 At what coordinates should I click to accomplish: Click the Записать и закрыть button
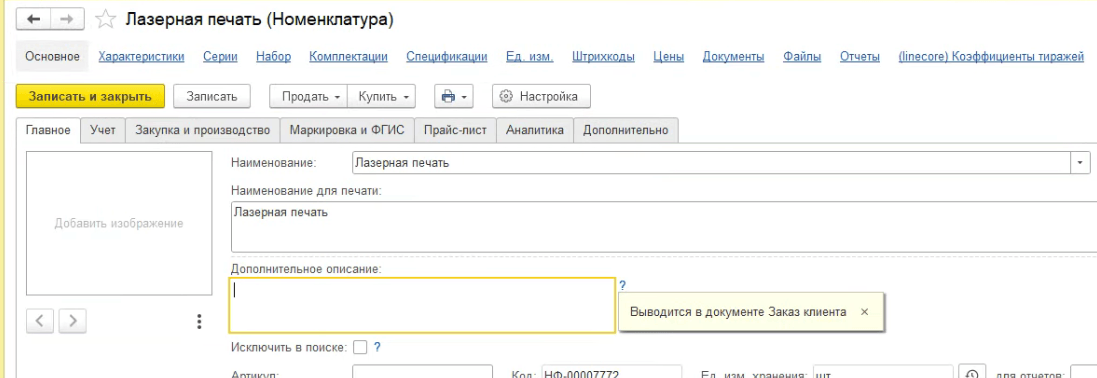90,97
